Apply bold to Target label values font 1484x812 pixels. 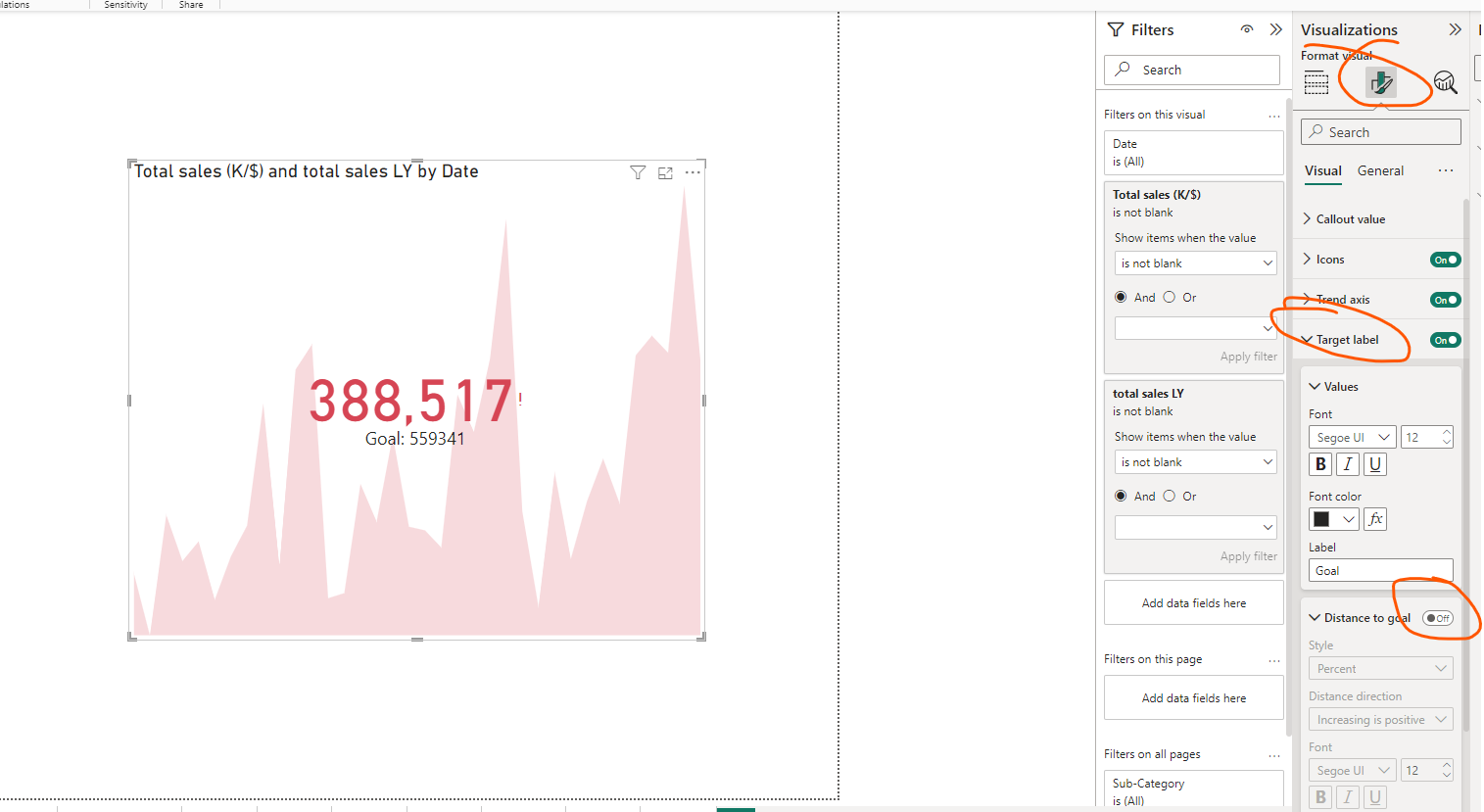[x=1320, y=464]
